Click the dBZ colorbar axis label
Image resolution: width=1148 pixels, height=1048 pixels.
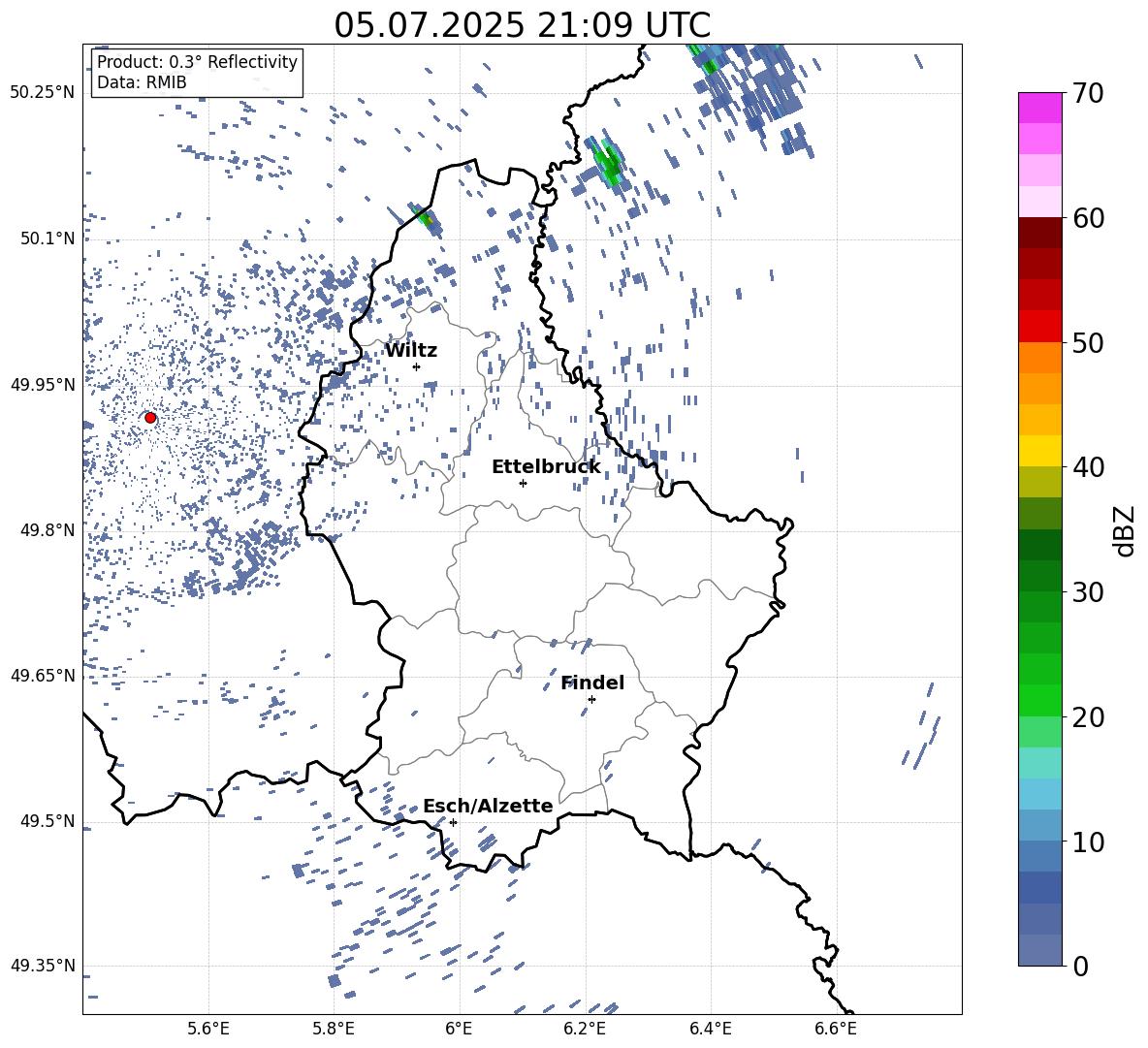(1123, 530)
